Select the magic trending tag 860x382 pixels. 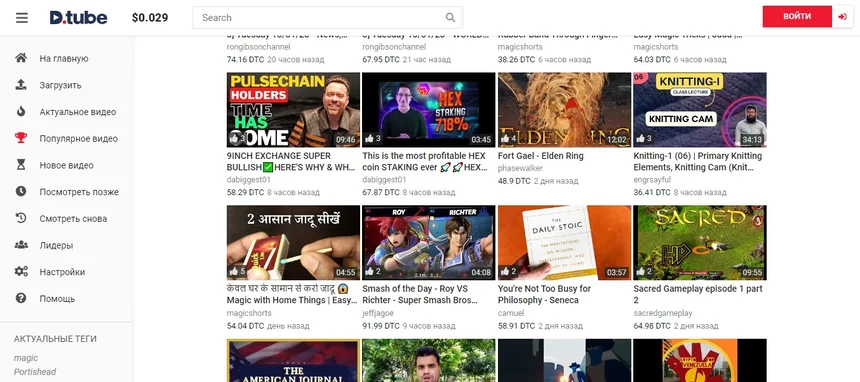tap(26, 358)
